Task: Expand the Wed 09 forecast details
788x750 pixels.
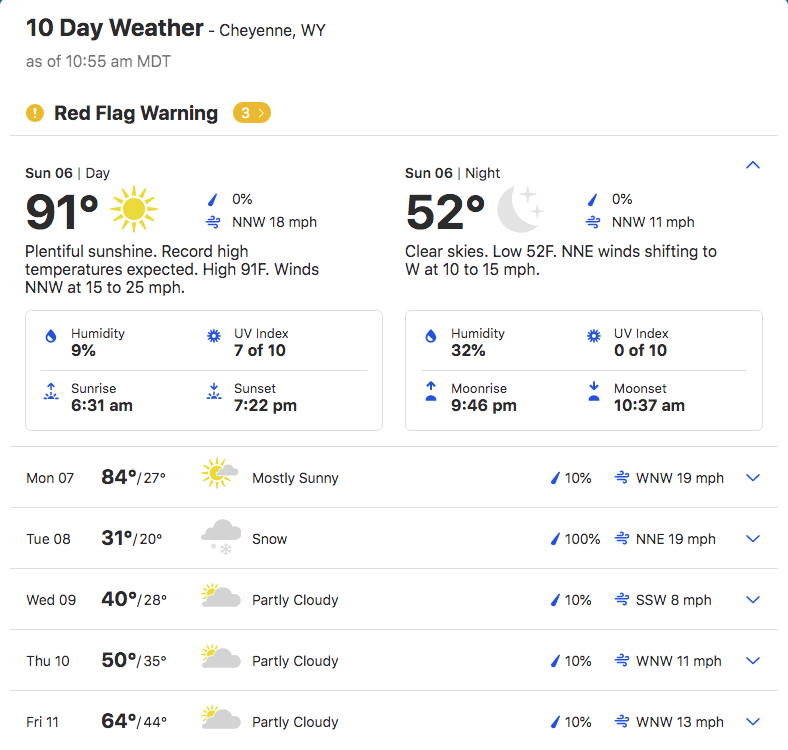Action: pos(754,600)
